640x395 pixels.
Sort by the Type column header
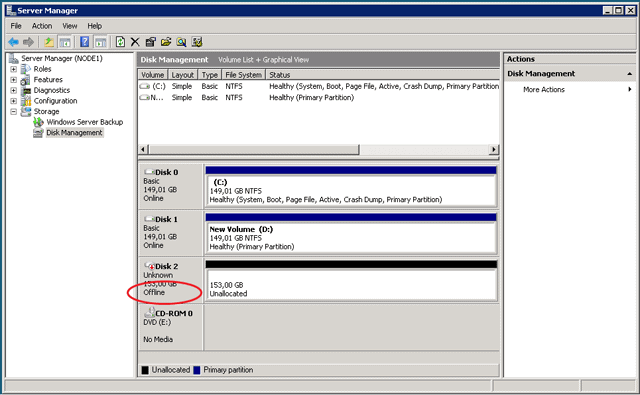point(209,75)
